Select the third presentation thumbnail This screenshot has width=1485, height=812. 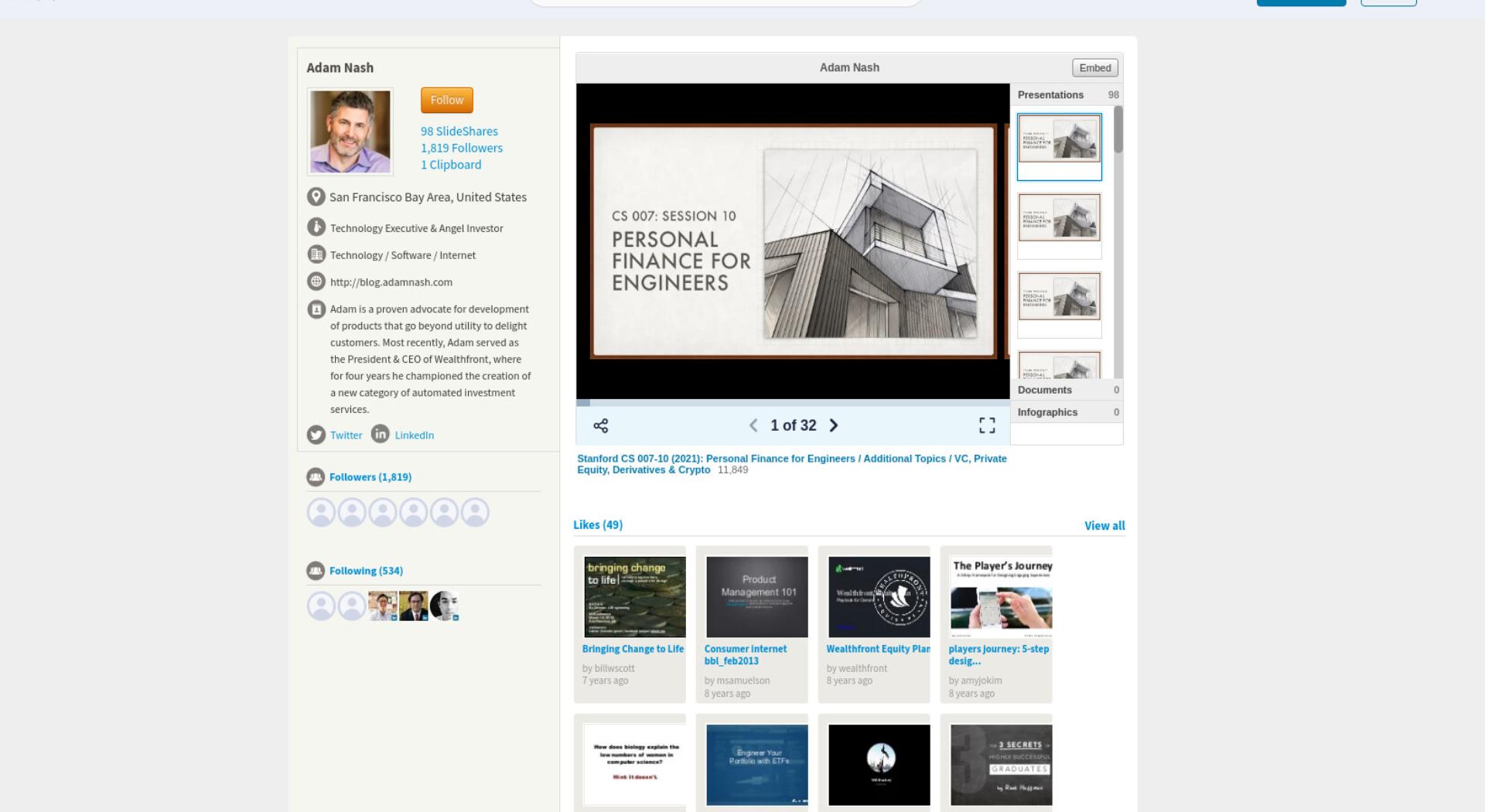click(1059, 305)
